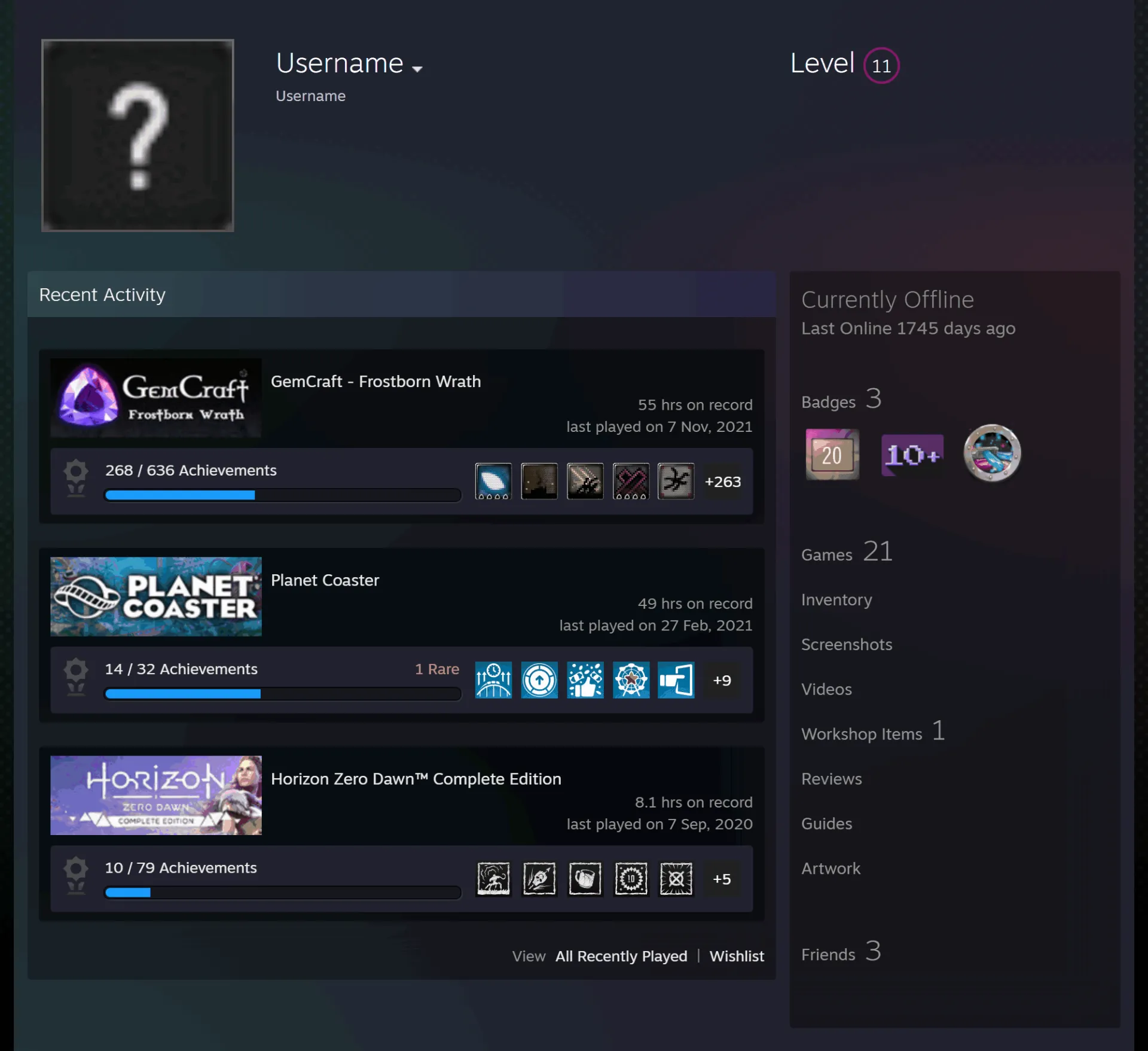Select Horizon crossed-circle achievement icon
1148x1051 pixels.
(676, 878)
